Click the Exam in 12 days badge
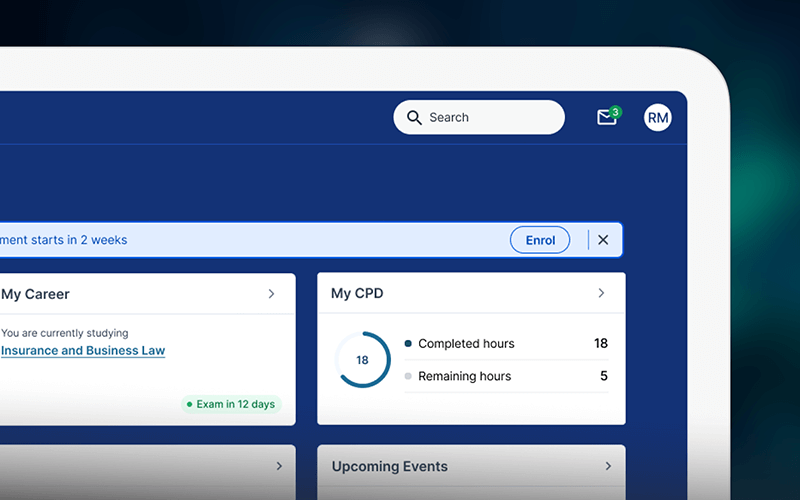Image resolution: width=800 pixels, height=500 pixels. pos(234,404)
